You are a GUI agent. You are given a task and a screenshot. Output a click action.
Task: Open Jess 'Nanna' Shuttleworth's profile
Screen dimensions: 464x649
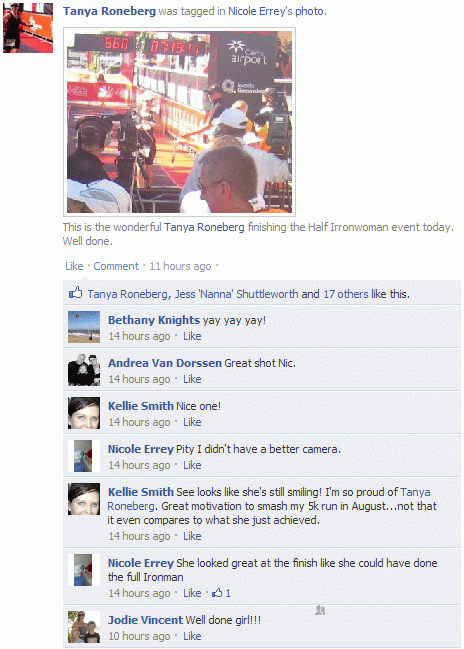point(236,294)
